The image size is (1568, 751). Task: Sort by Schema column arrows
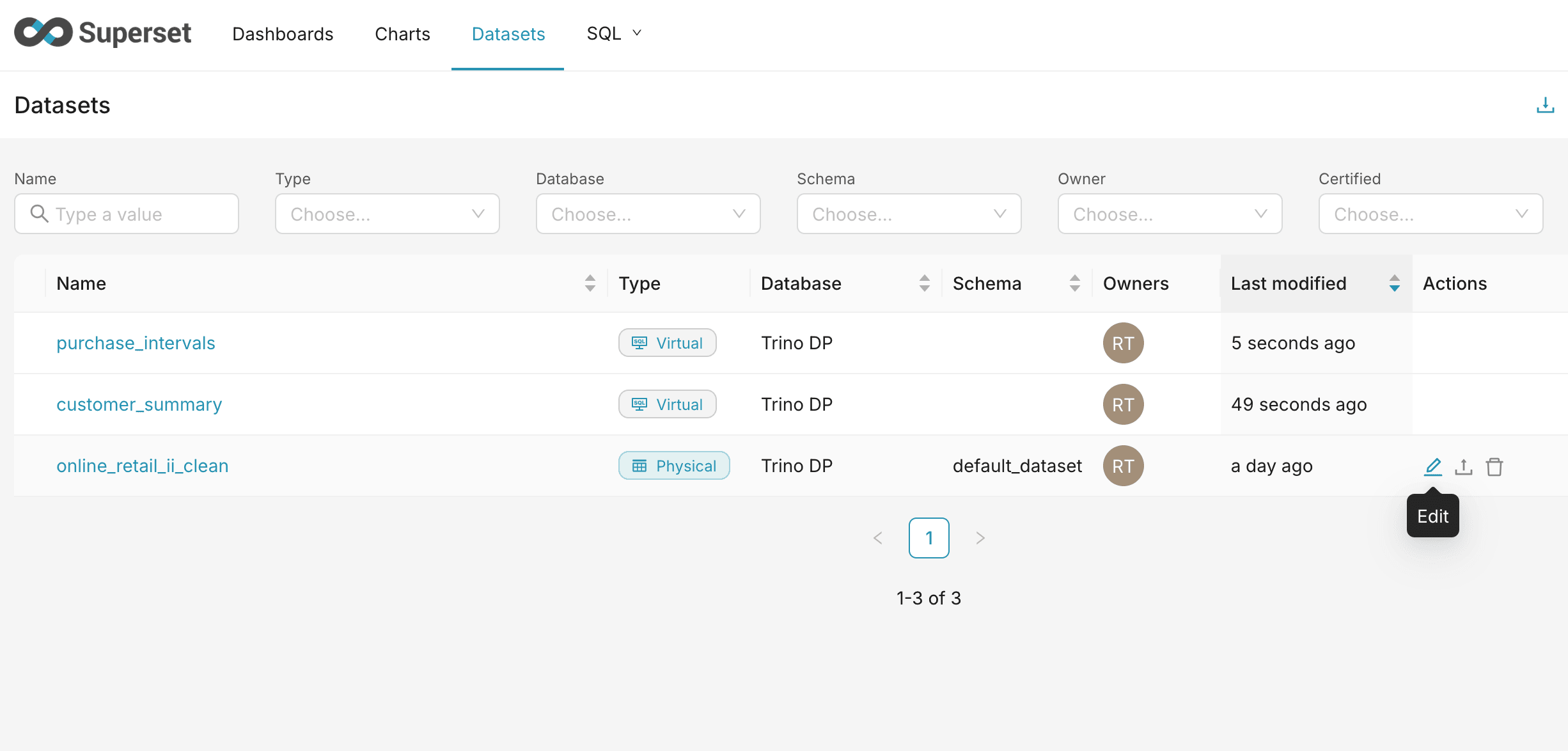1074,283
